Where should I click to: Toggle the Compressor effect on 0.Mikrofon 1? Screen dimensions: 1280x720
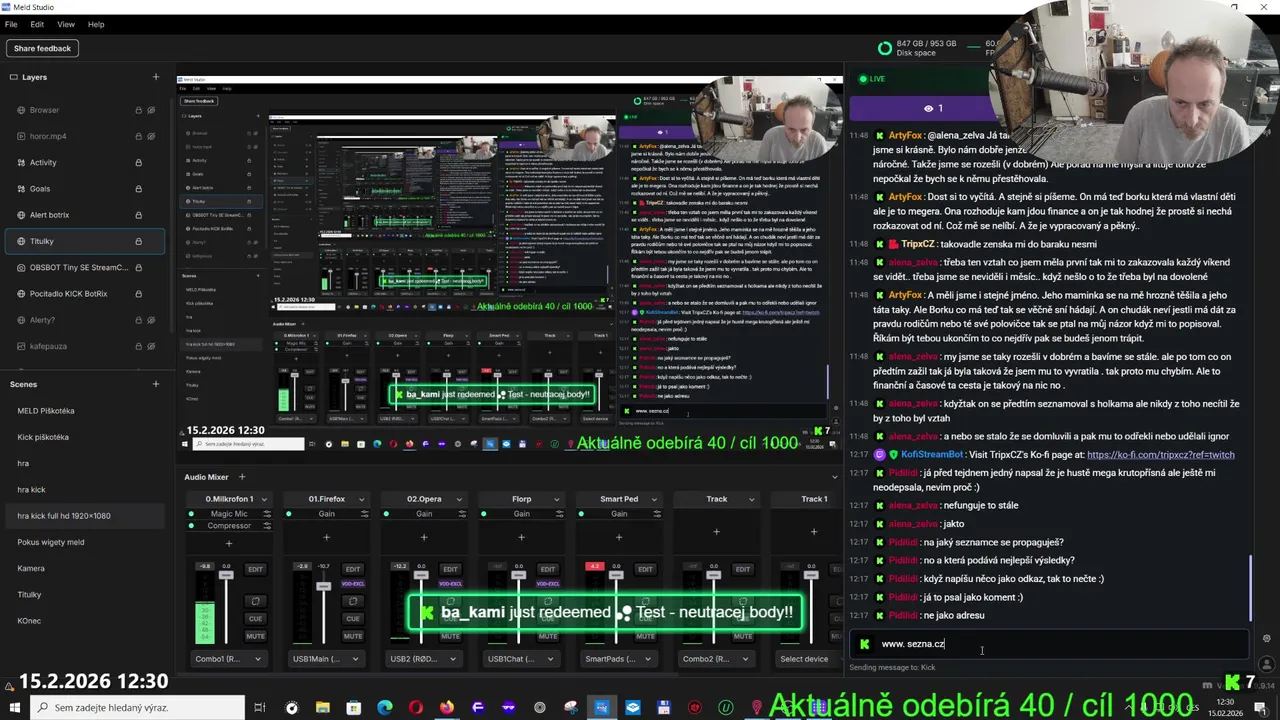pyautogui.click(x=191, y=526)
